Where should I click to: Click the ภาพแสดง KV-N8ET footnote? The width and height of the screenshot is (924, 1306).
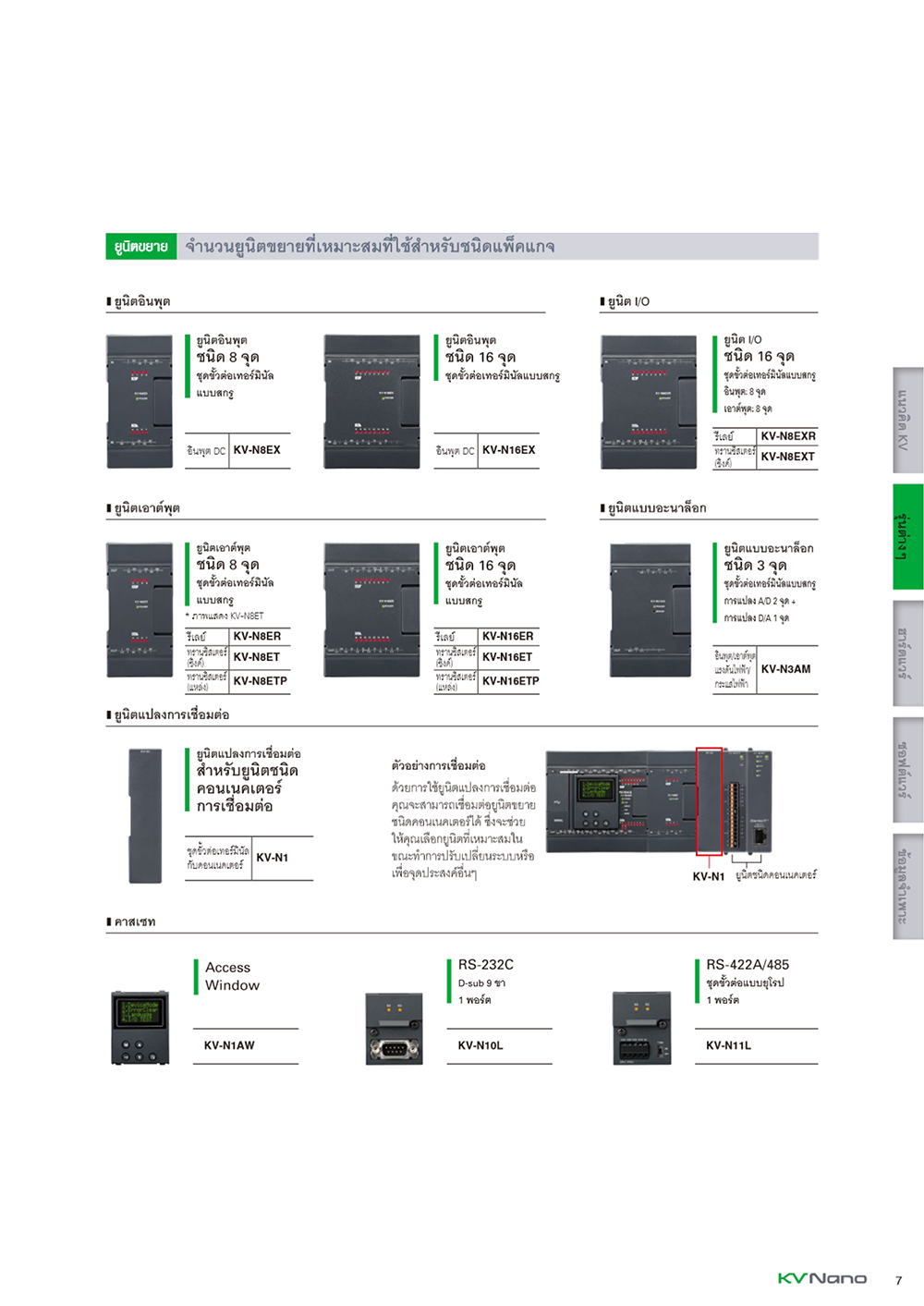click(x=225, y=616)
